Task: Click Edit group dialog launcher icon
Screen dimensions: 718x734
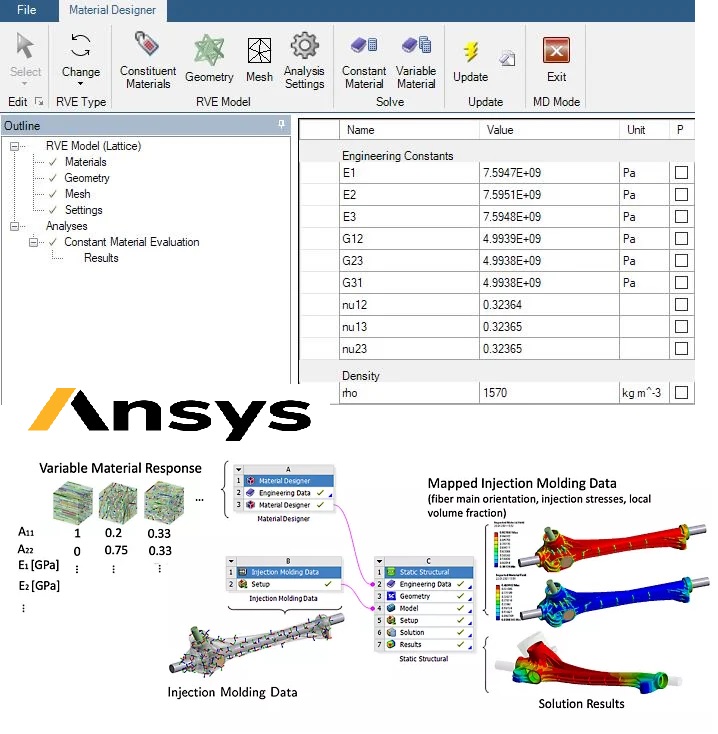Action: pos(39,101)
